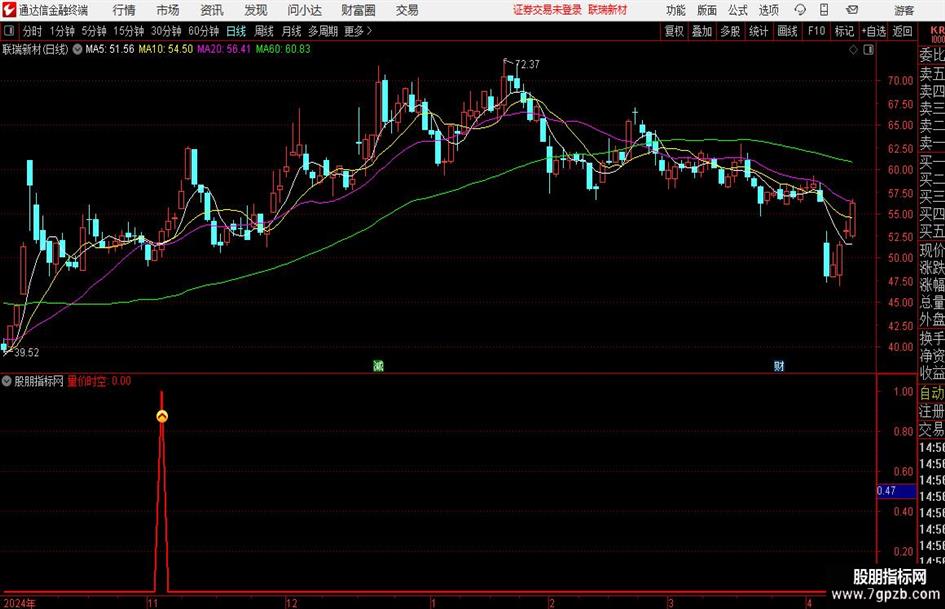Click the 复权 button
Screen dimensions: 945x609
[x=674, y=31]
